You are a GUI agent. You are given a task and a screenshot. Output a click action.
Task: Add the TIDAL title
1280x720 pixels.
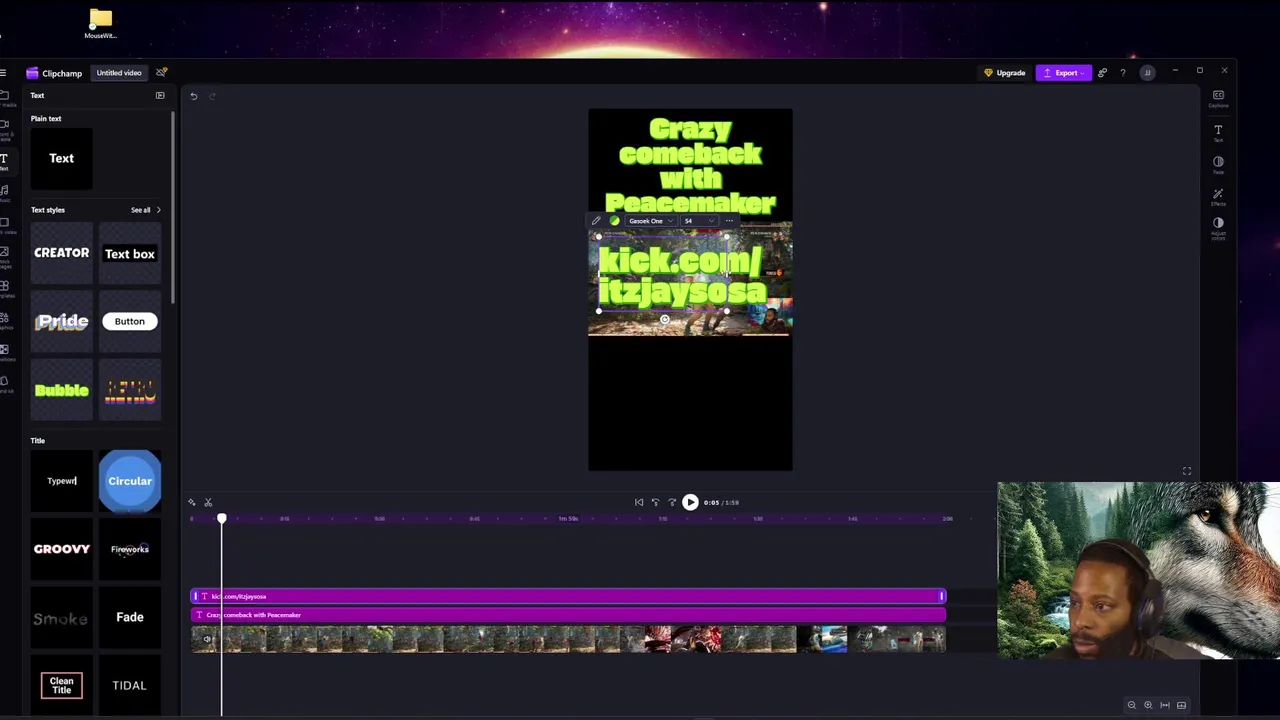click(130, 685)
